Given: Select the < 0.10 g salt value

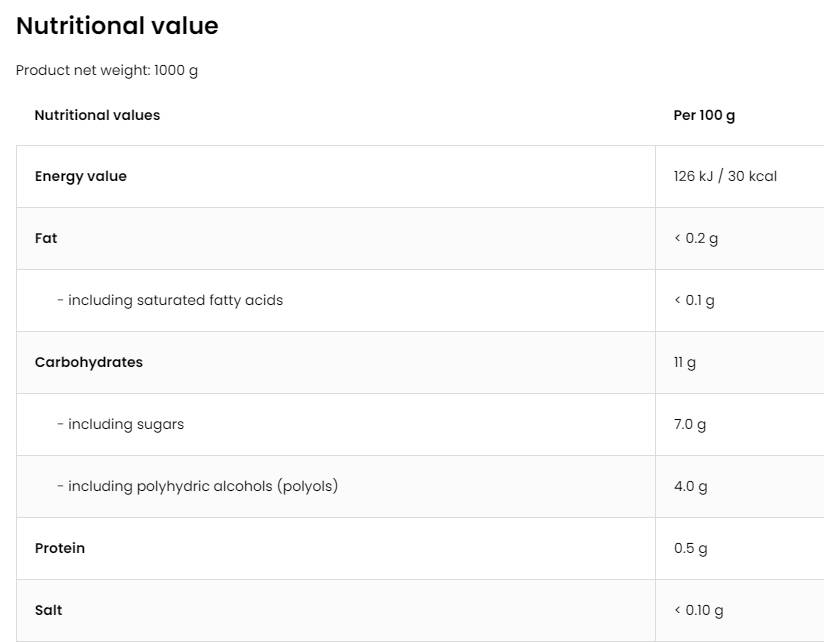Looking at the screenshot, I should [699, 610].
